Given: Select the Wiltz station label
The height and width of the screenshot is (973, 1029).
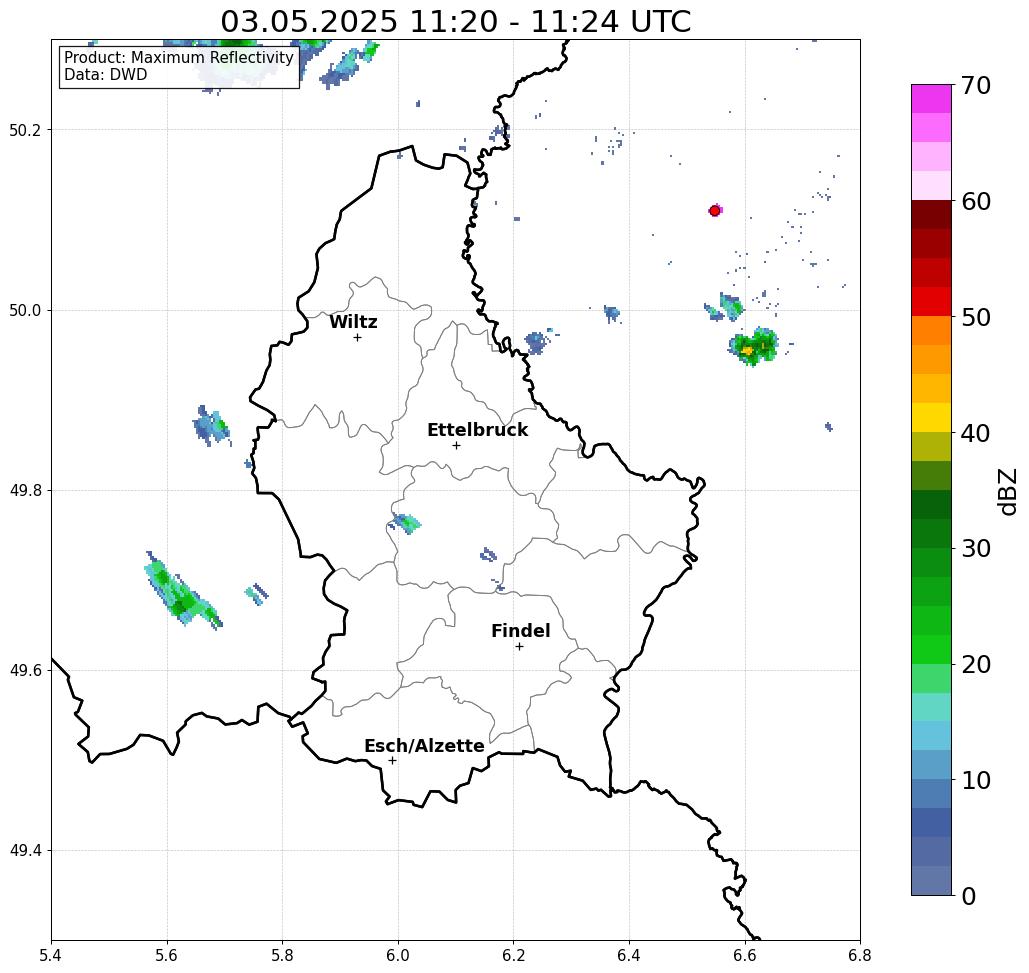Looking at the screenshot, I should pyautogui.click(x=353, y=322).
